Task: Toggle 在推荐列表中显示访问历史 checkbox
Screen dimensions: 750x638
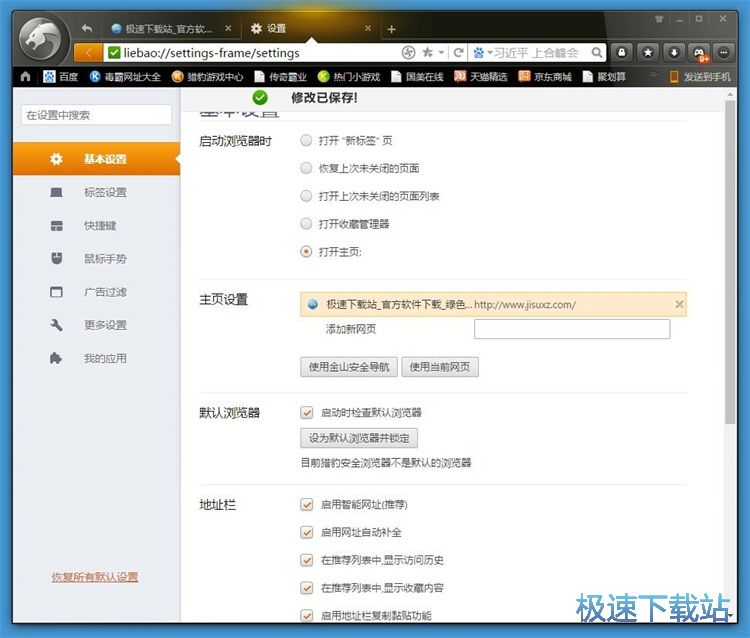Action: coord(307,560)
